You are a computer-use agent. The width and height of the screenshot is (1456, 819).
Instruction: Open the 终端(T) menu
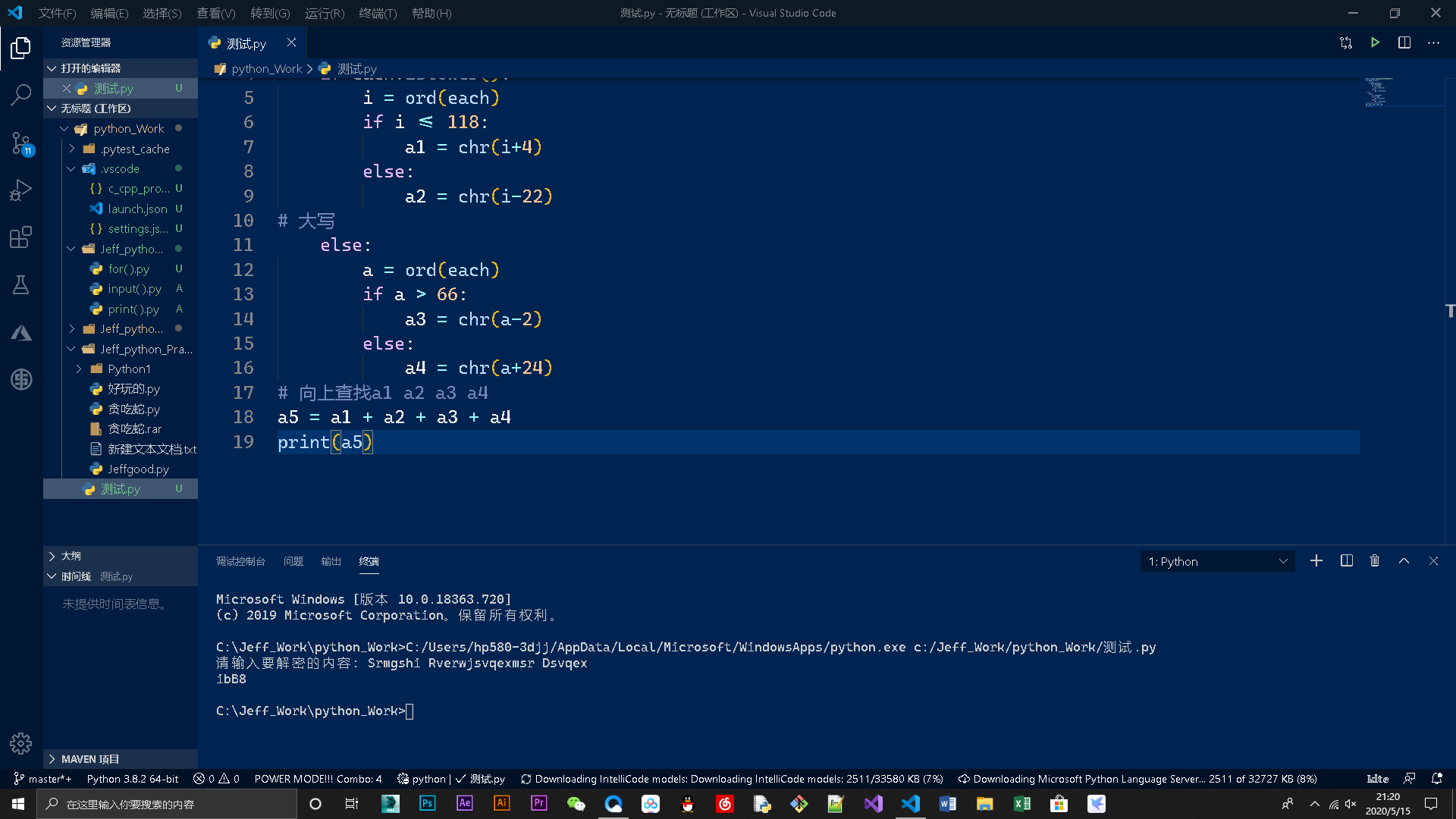(x=378, y=13)
